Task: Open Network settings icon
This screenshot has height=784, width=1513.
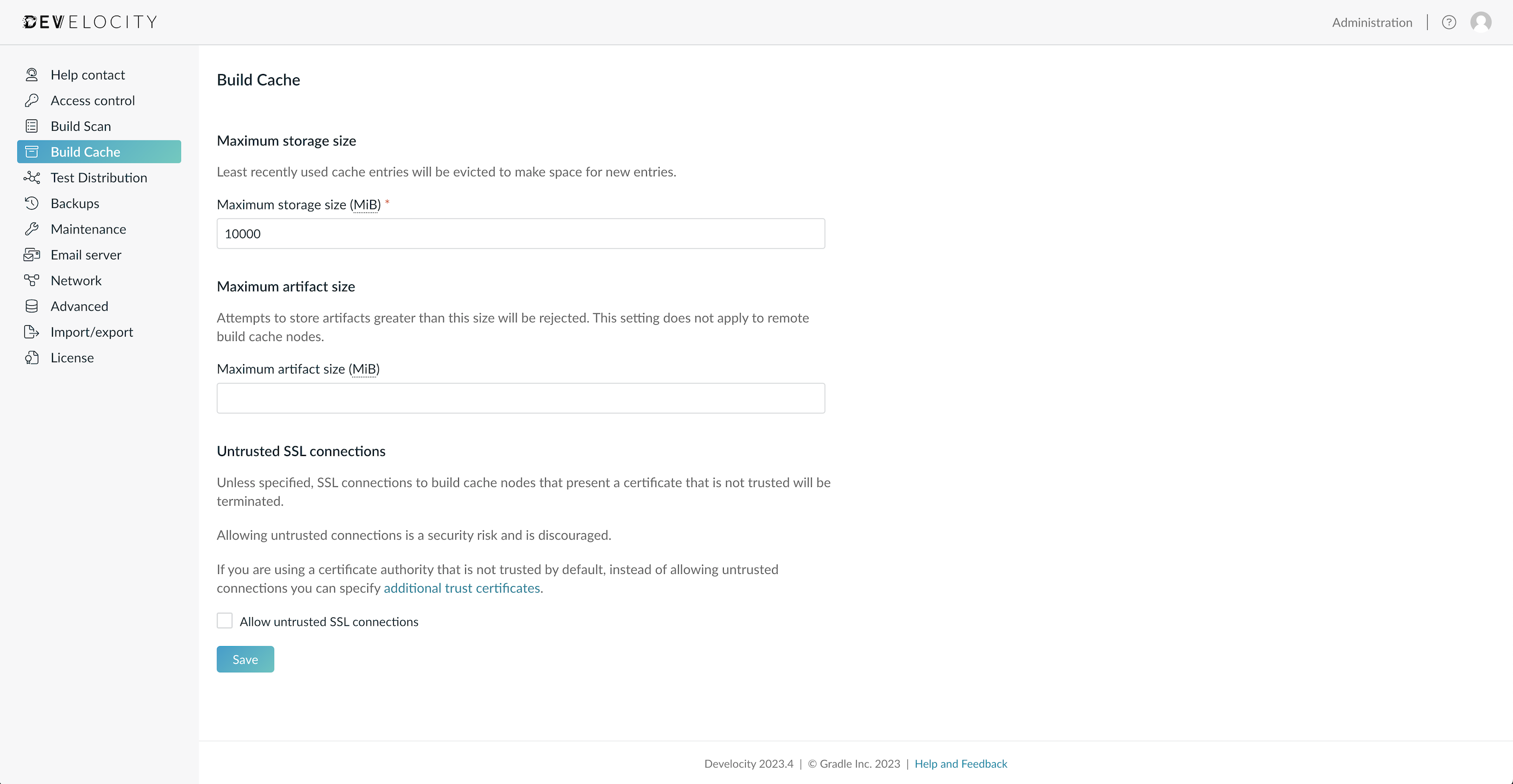Action: pyautogui.click(x=32, y=280)
